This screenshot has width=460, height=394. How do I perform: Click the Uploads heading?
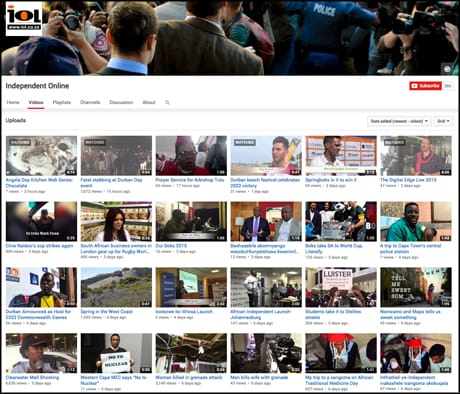[16, 120]
